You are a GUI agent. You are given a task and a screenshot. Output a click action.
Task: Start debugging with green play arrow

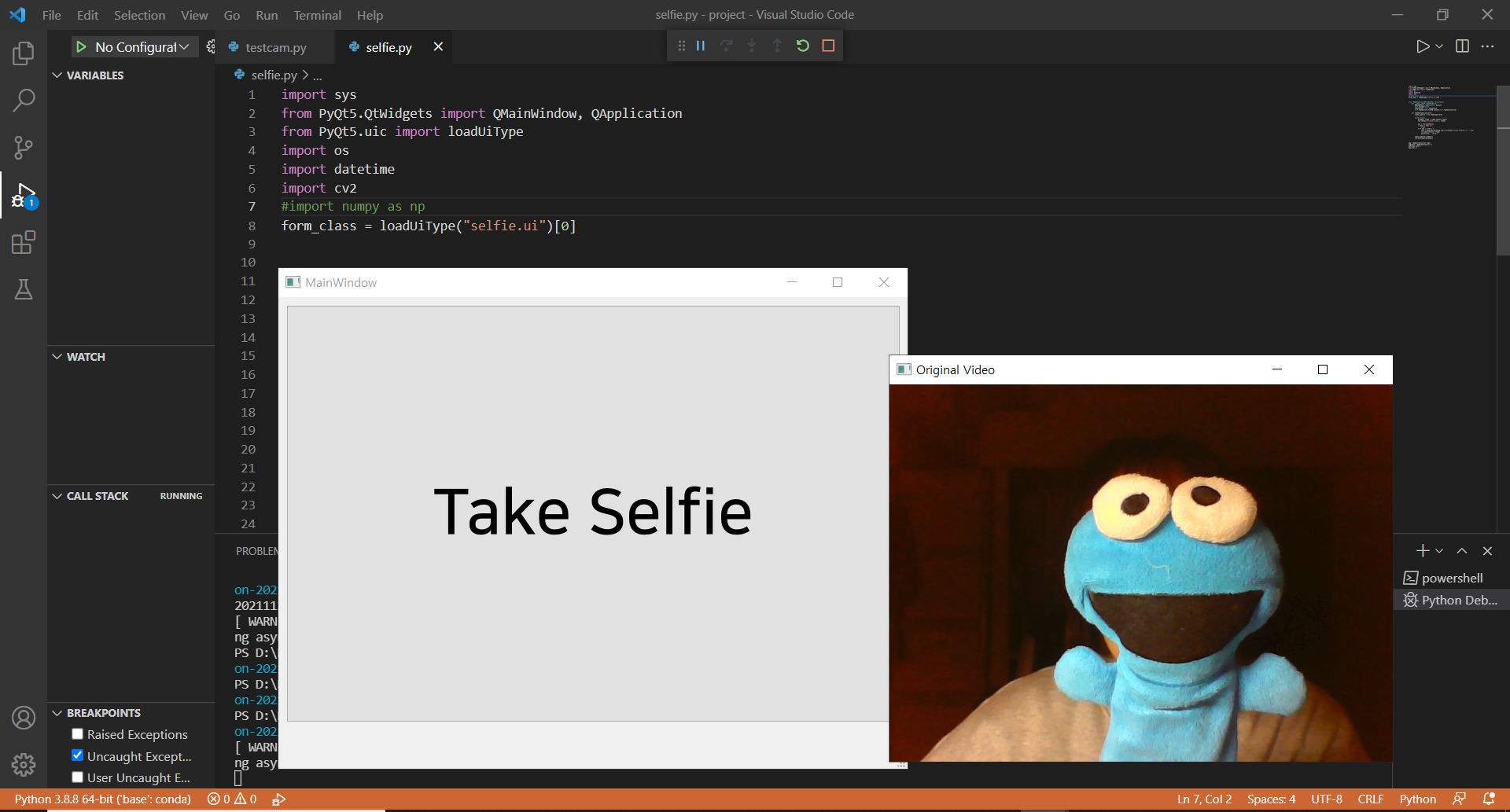coord(81,47)
